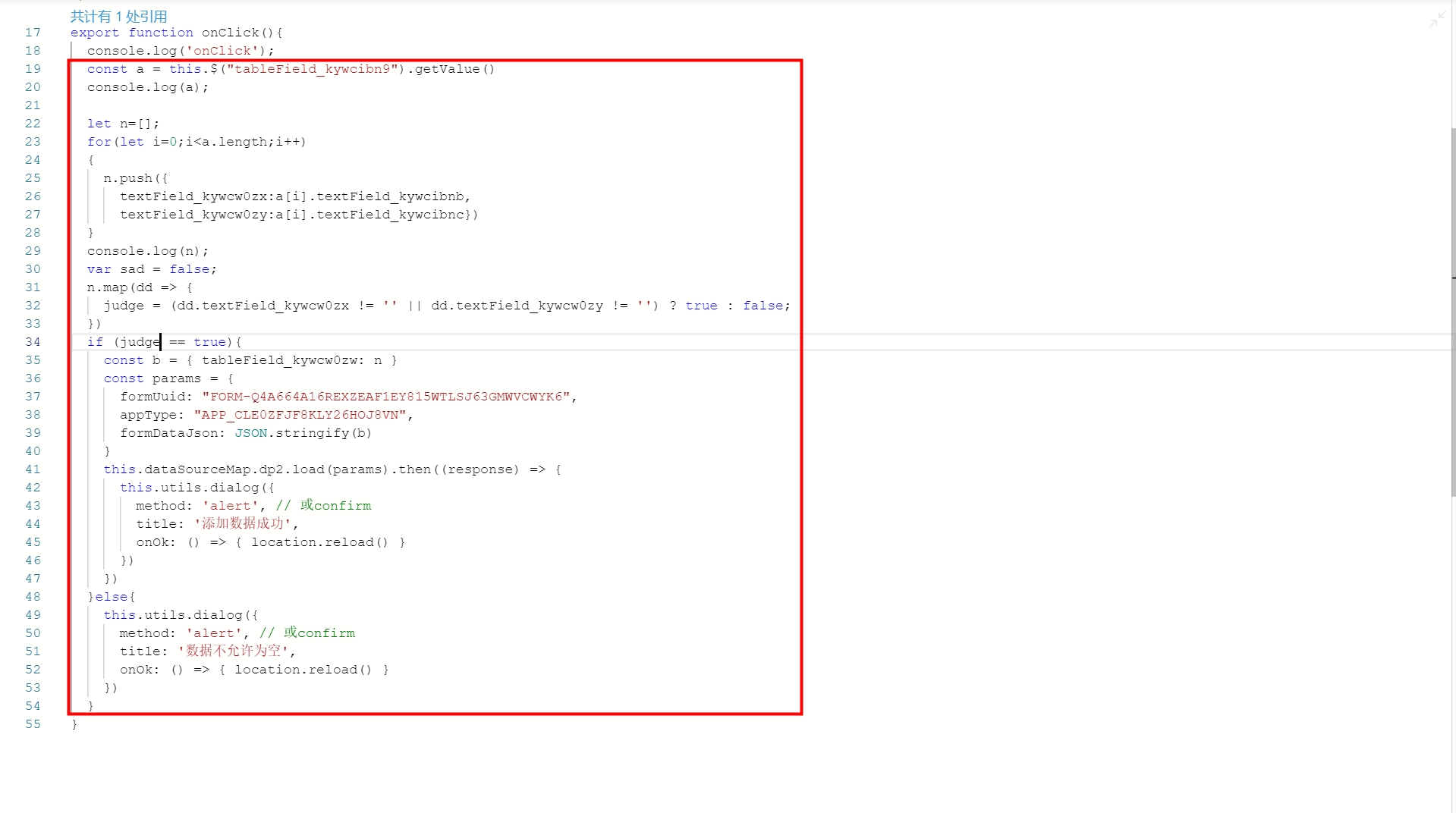1456x813 pixels.
Task: Click 'export function onClick(){' code line
Action: tap(176, 33)
